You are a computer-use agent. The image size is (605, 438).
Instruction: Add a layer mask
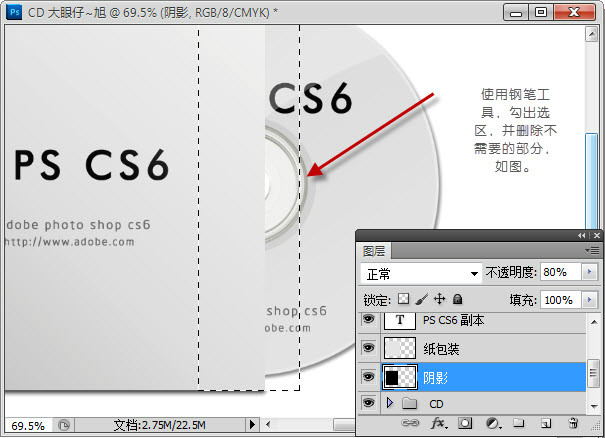point(464,425)
